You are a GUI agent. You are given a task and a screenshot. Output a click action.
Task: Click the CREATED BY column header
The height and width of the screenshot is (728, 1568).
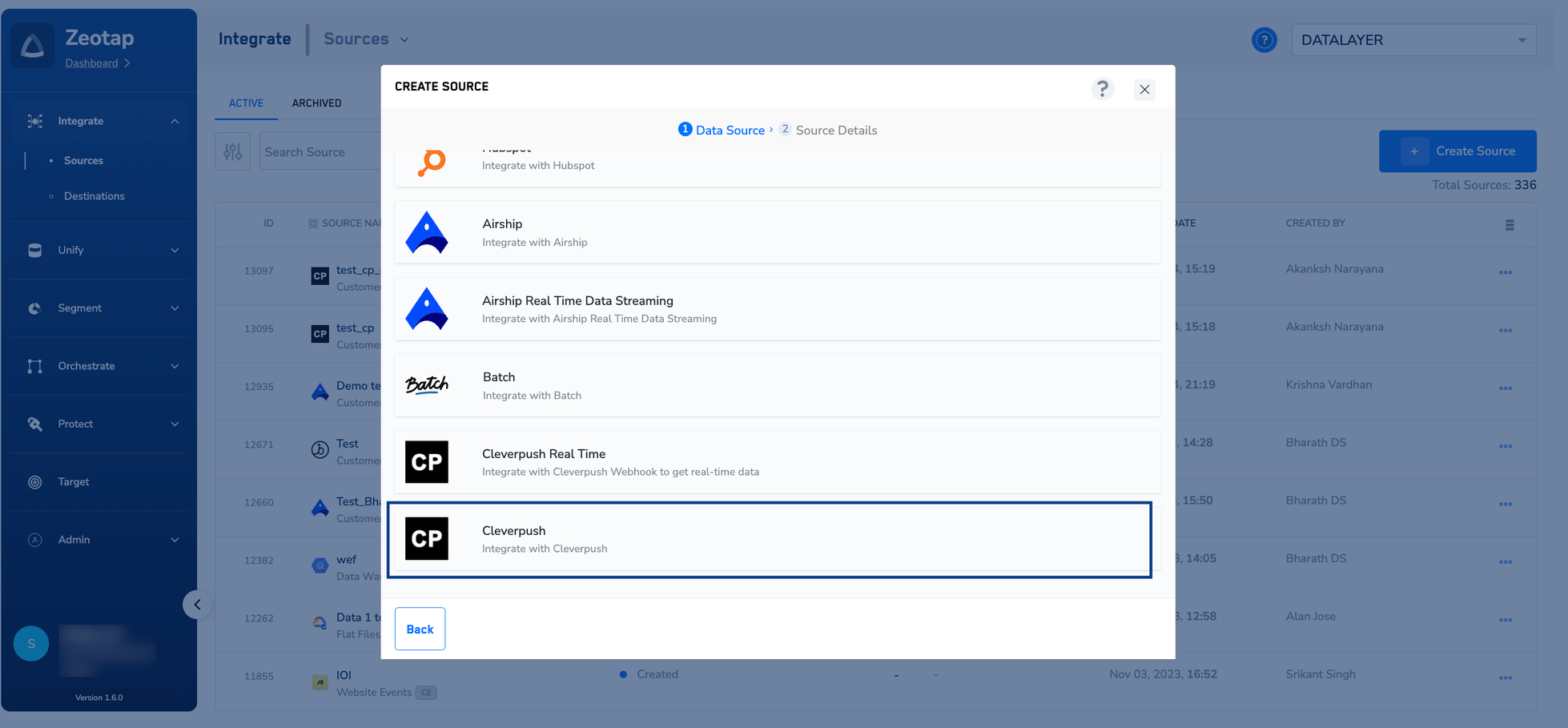pos(1315,223)
